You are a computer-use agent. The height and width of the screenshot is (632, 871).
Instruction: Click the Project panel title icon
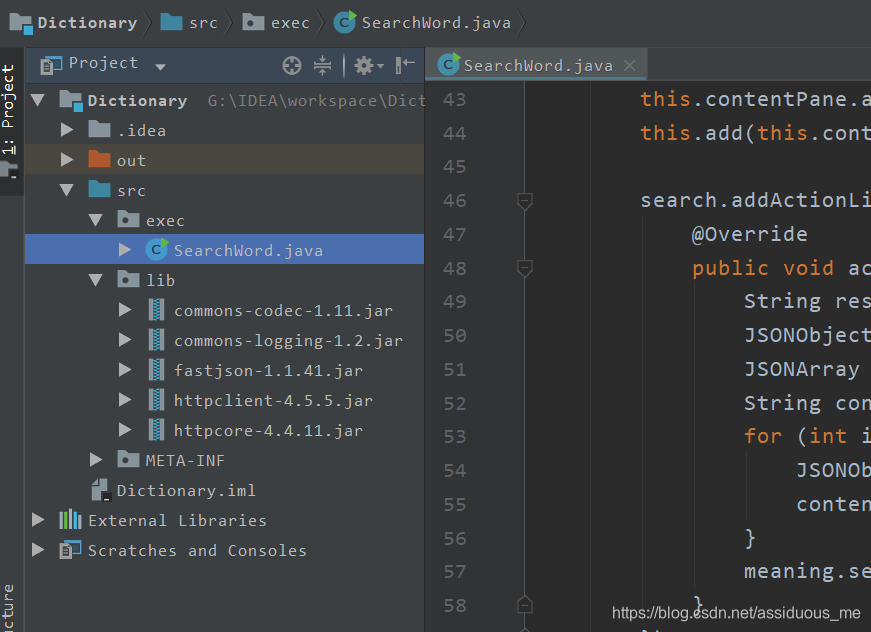click(x=51, y=66)
